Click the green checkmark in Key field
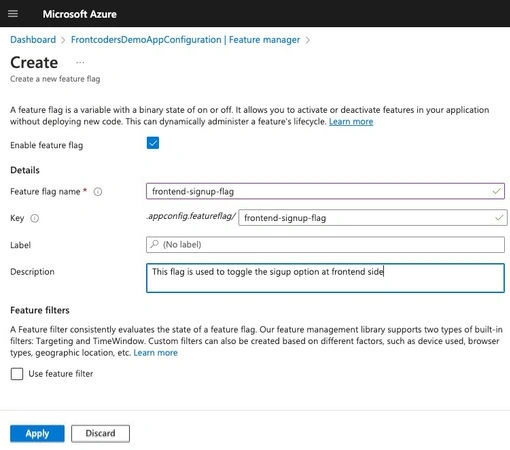The height and width of the screenshot is (450, 510). [x=499, y=218]
